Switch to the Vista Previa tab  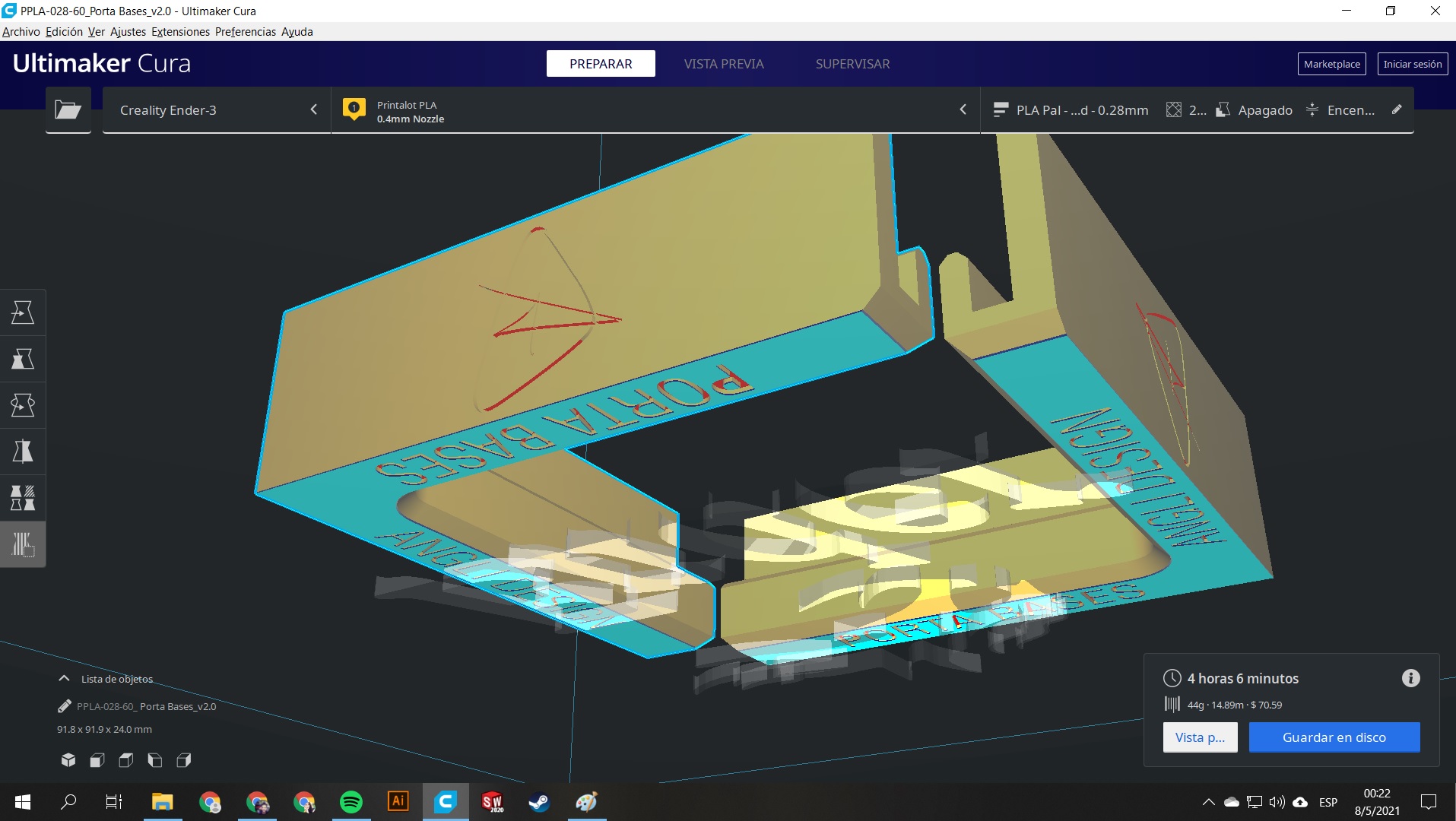(x=723, y=64)
